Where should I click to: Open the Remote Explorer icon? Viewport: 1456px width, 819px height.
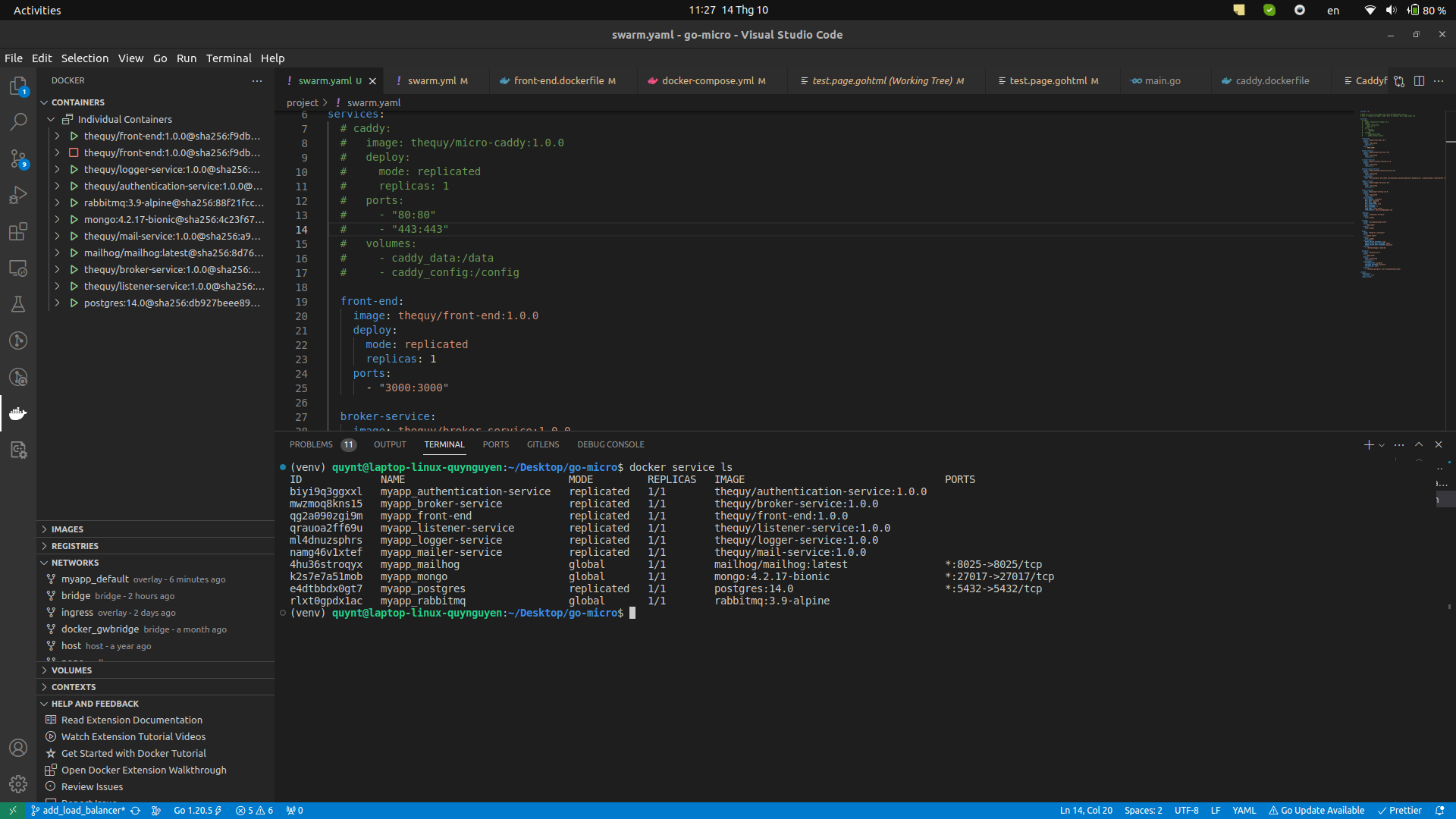tap(18, 268)
